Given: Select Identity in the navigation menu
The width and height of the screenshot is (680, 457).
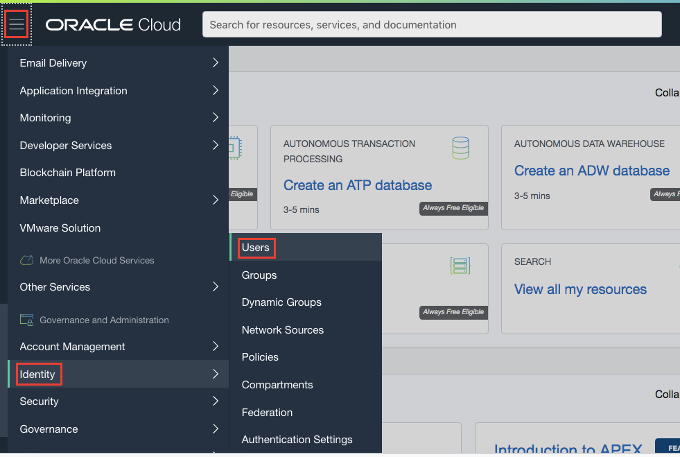Looking at the screenshot, I should 38,374.
